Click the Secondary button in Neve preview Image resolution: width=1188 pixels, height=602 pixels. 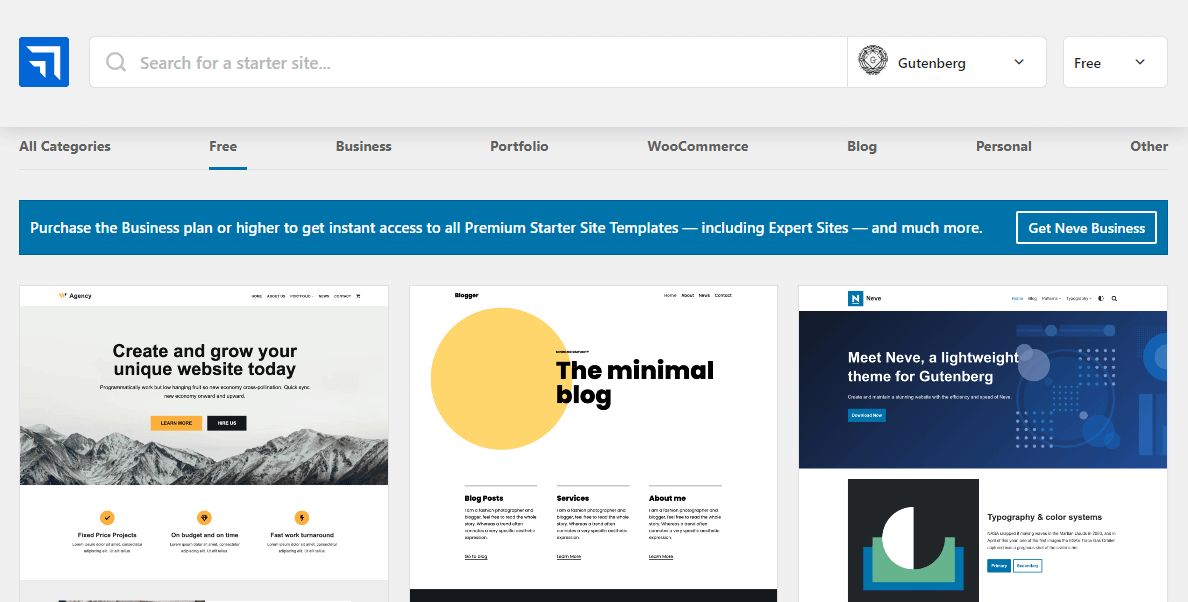click(1027, 566)
